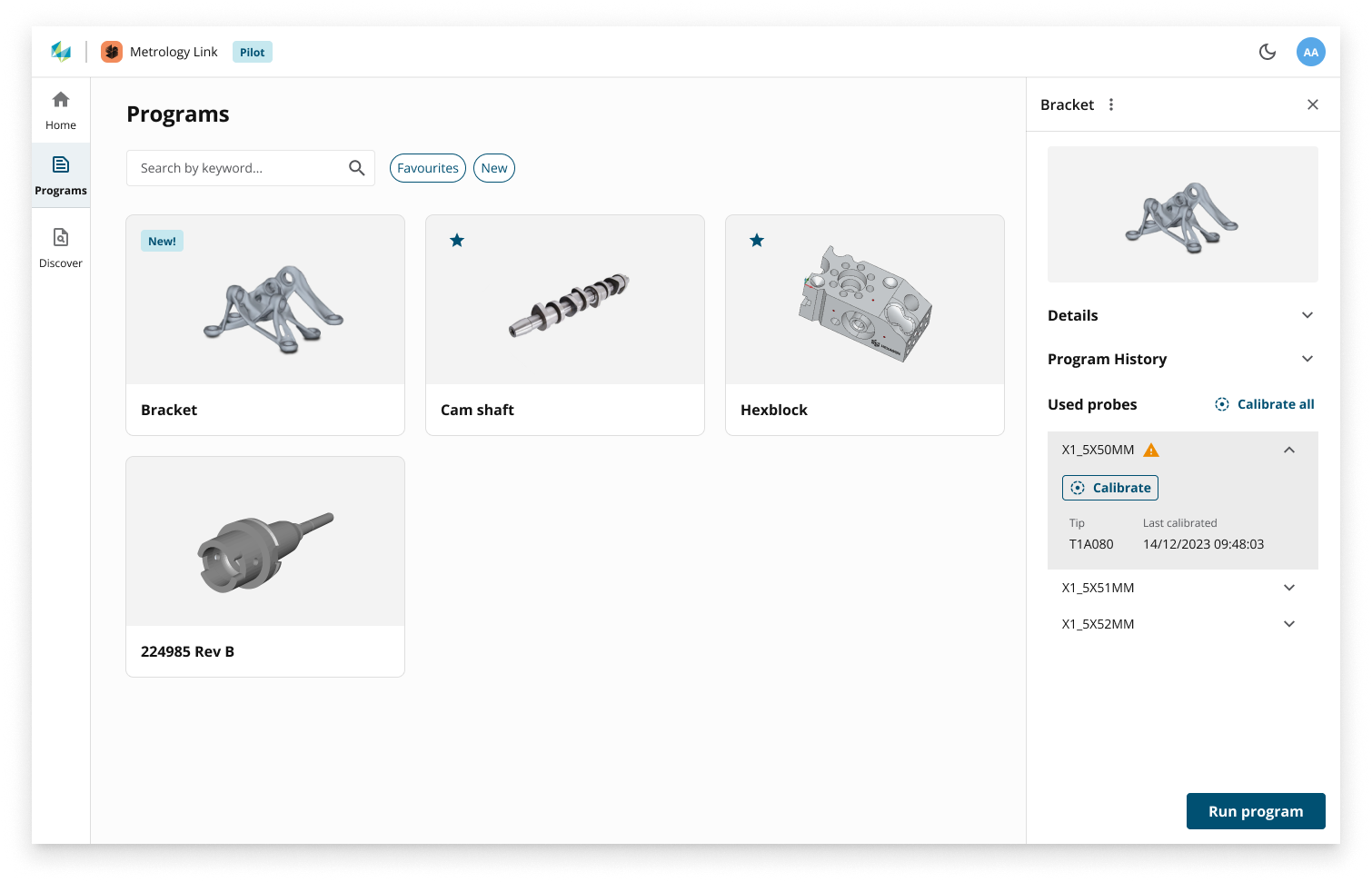This screenshot has height=882, width=1372.
Task: Open the AA user avatar menu
Action: 1310,52
